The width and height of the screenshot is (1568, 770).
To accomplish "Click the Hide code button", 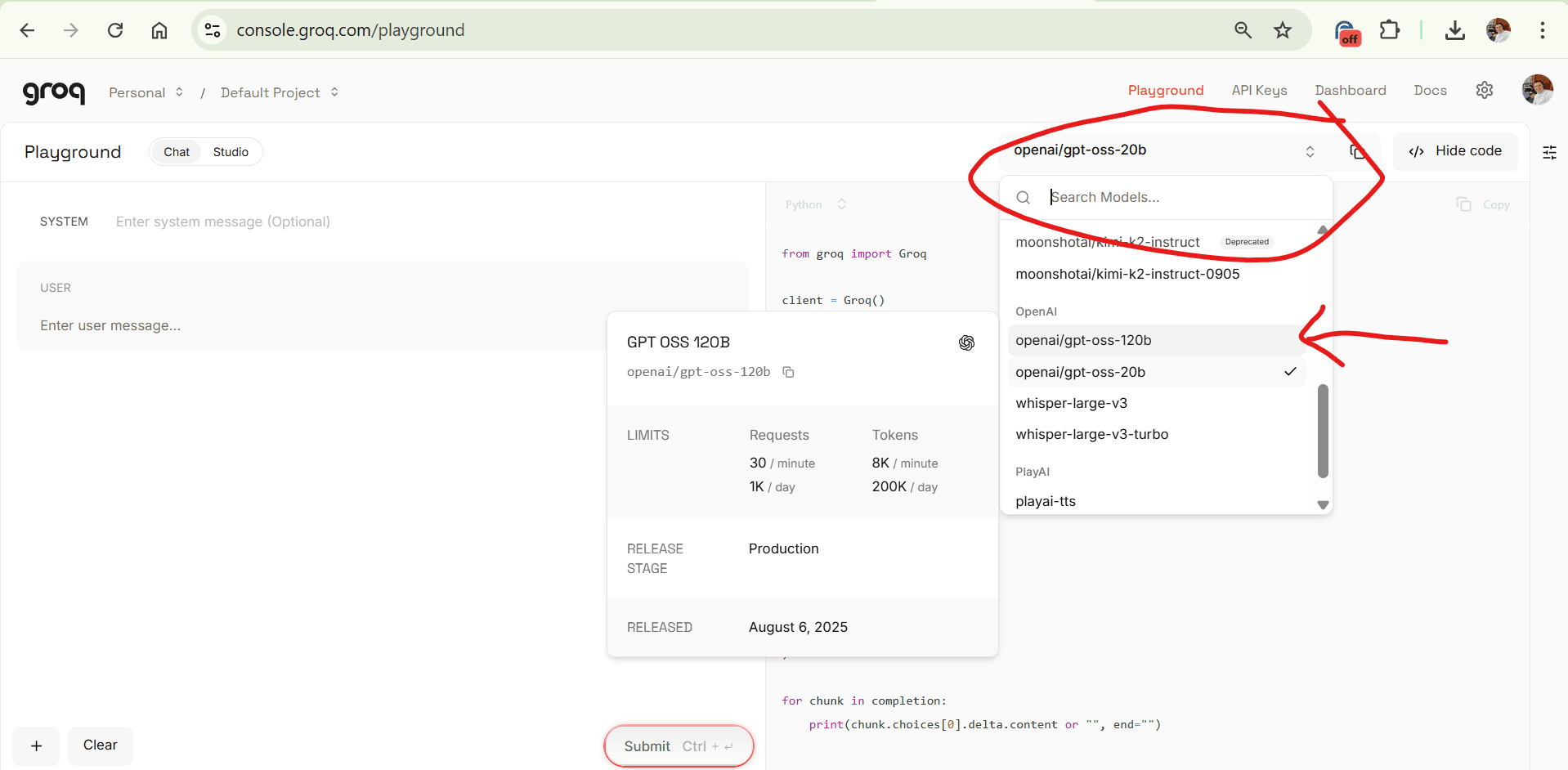I will coord(1455,151).
